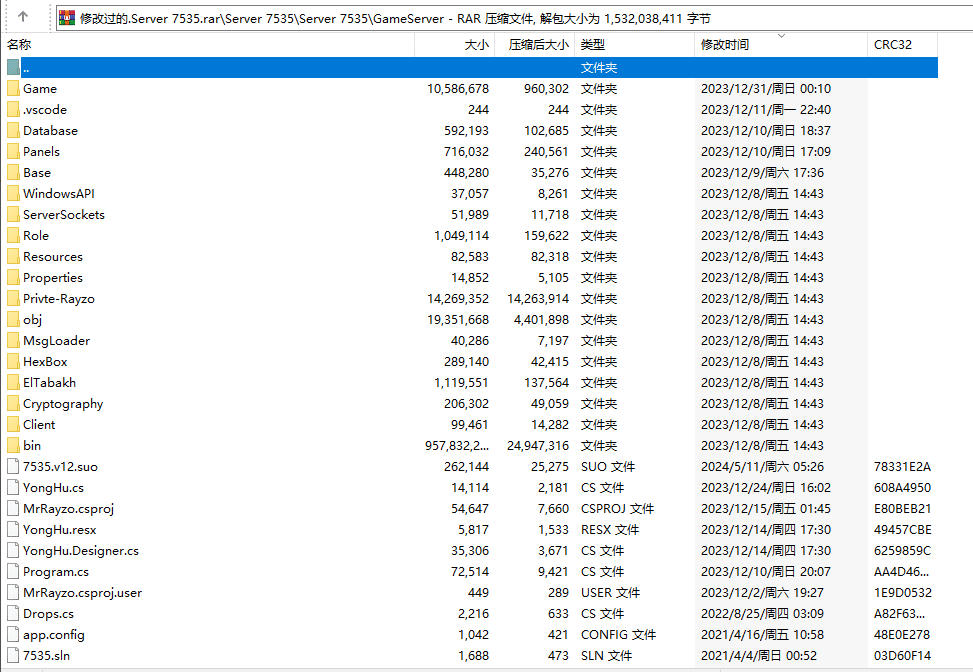This screenshot has width=973, height=672.
Task: Click the 7535.sln file icon
Action: (x=13, y=655)
